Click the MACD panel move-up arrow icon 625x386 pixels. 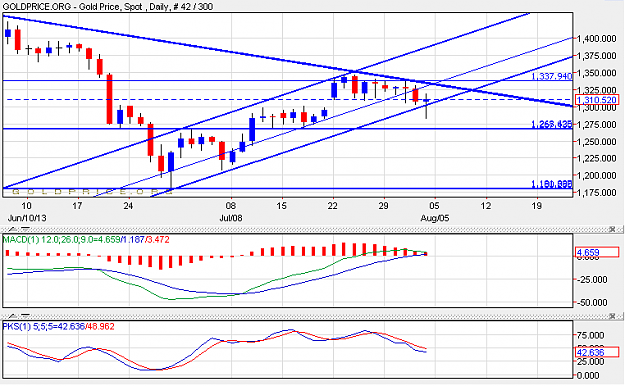[x=13, y=229]
